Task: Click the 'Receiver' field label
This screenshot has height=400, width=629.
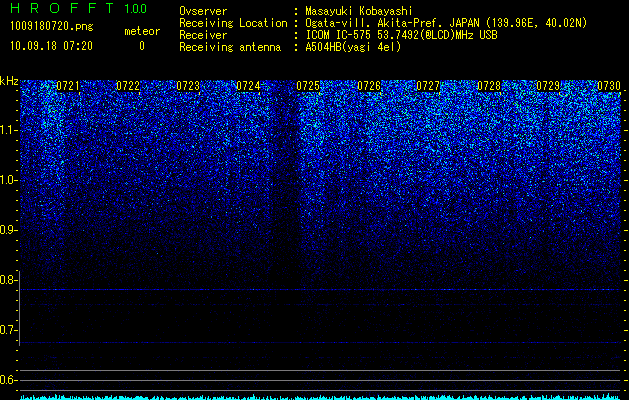Action: click(203, 35)
